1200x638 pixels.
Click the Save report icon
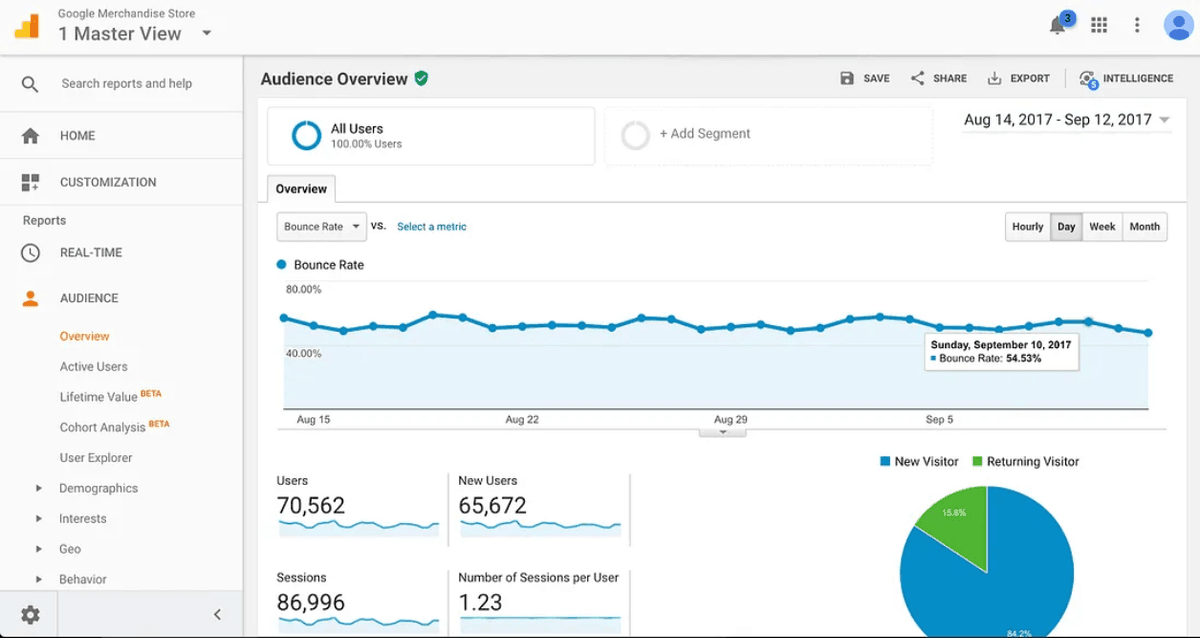(864, 78)
